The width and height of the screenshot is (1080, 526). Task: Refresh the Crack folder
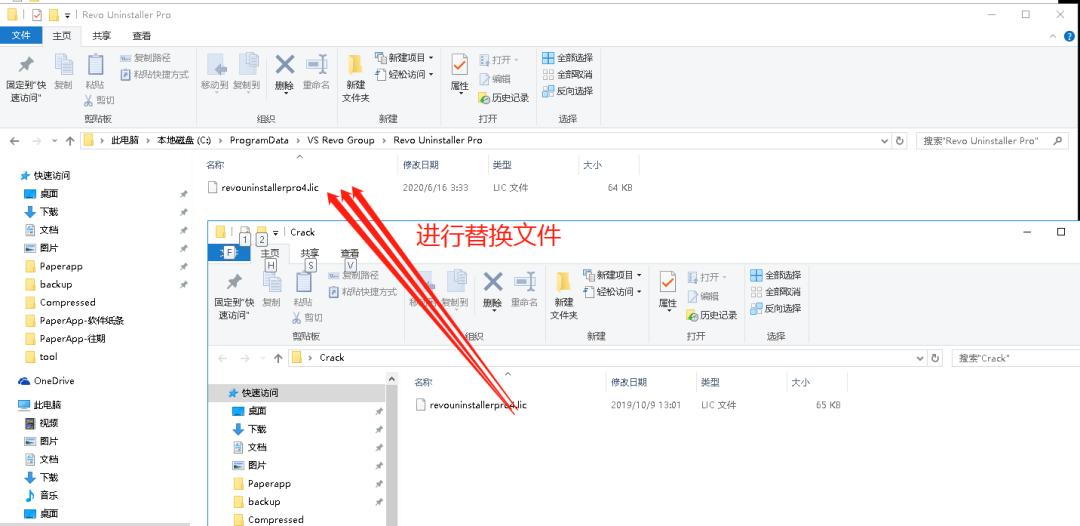[935, 358]
